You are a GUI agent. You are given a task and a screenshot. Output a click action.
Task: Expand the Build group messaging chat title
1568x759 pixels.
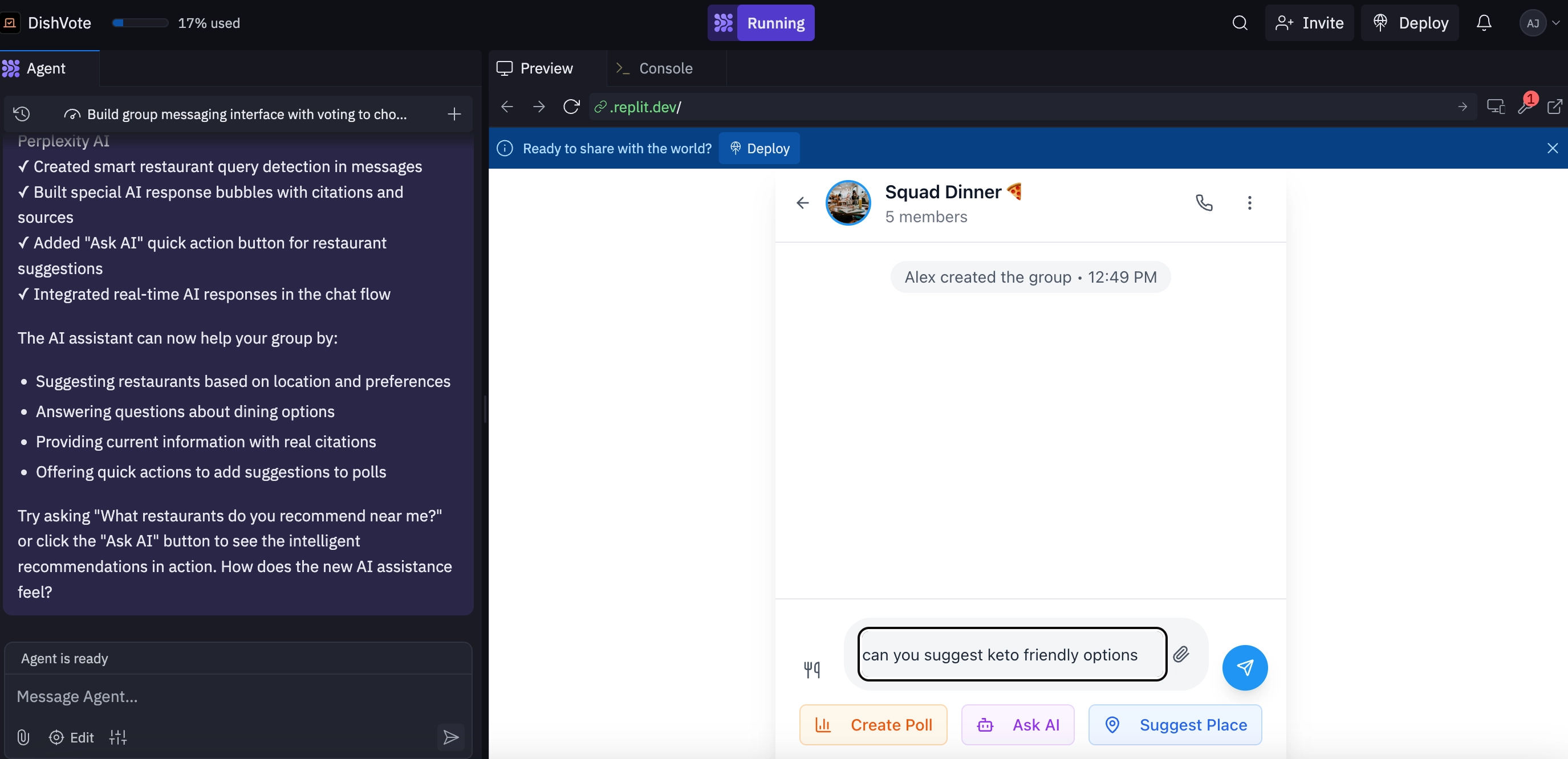[246, 114]
